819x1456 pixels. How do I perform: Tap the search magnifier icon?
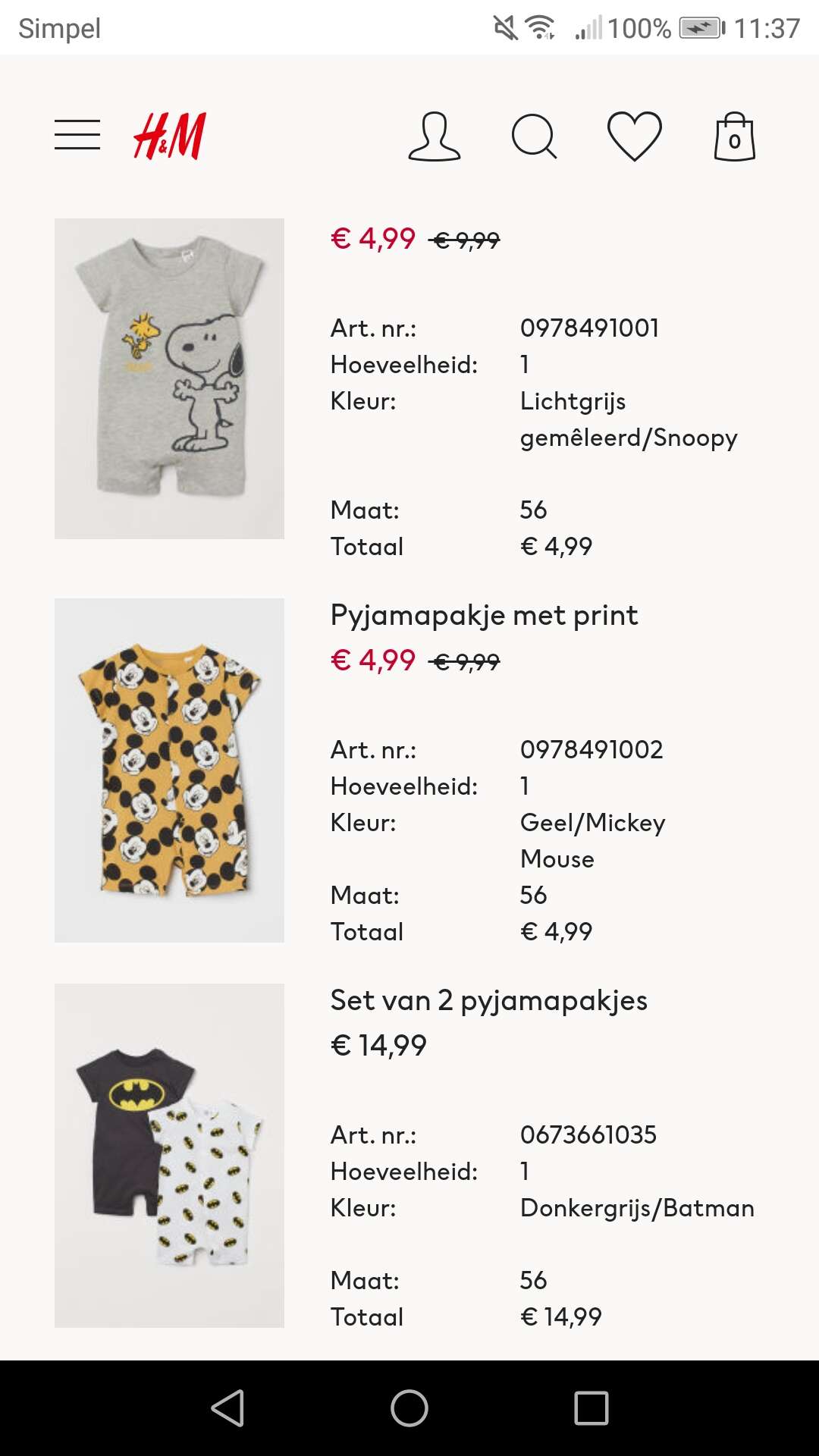pyautogui.click(x=534, y=136)
